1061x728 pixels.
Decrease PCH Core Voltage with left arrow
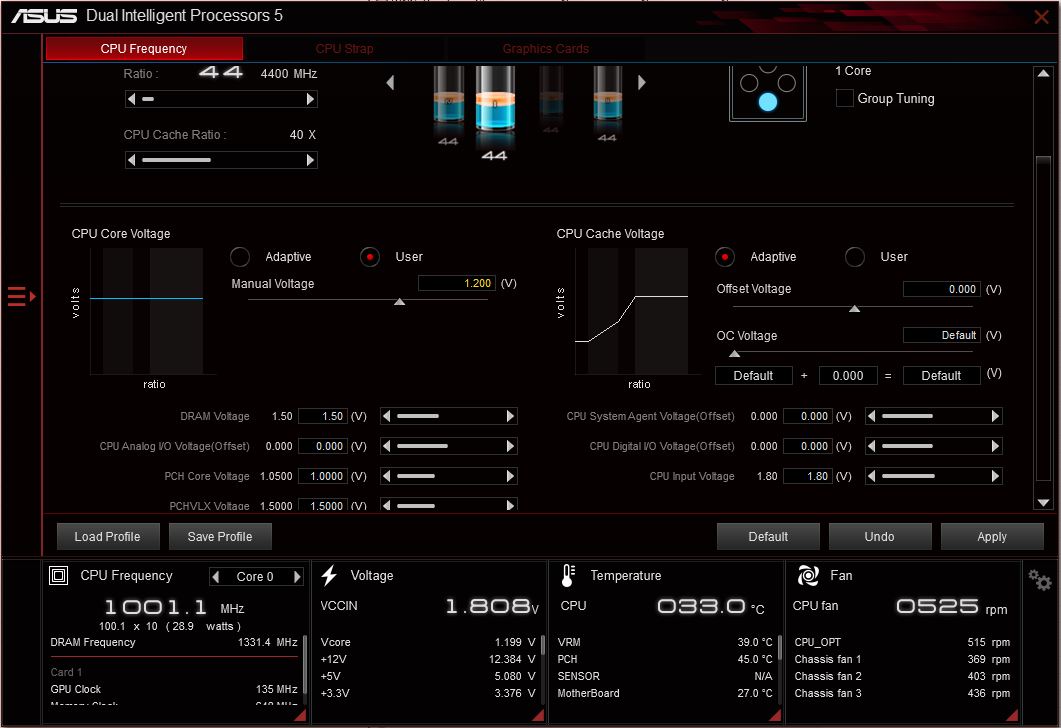386,476
